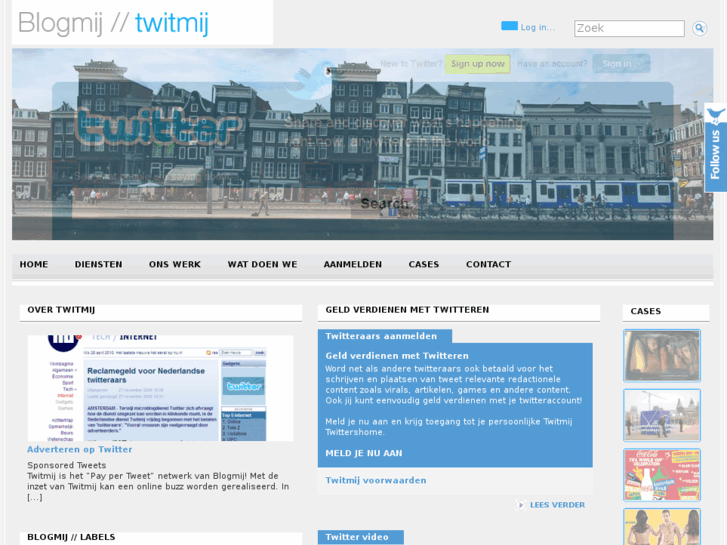Open the Log in link
Image resolution: width=727 pixels, height=545 pixels.
(x=537, y=27)
